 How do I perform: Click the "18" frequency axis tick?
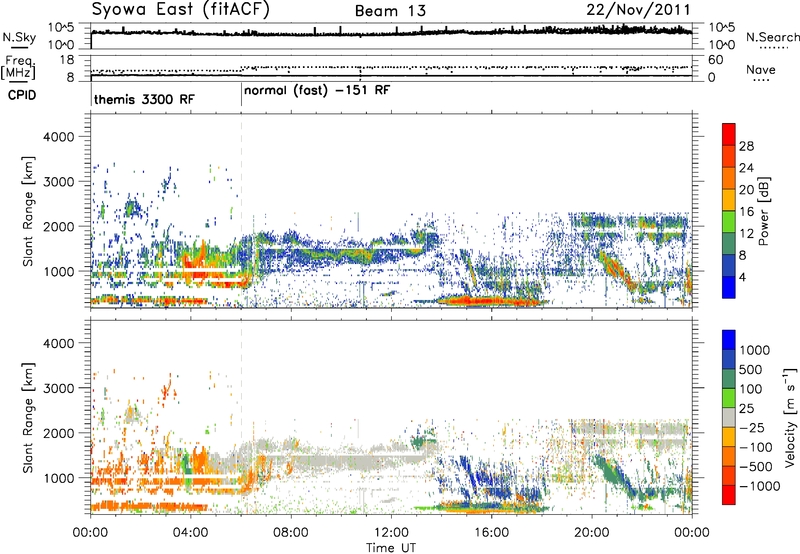[x=67, y=60]
